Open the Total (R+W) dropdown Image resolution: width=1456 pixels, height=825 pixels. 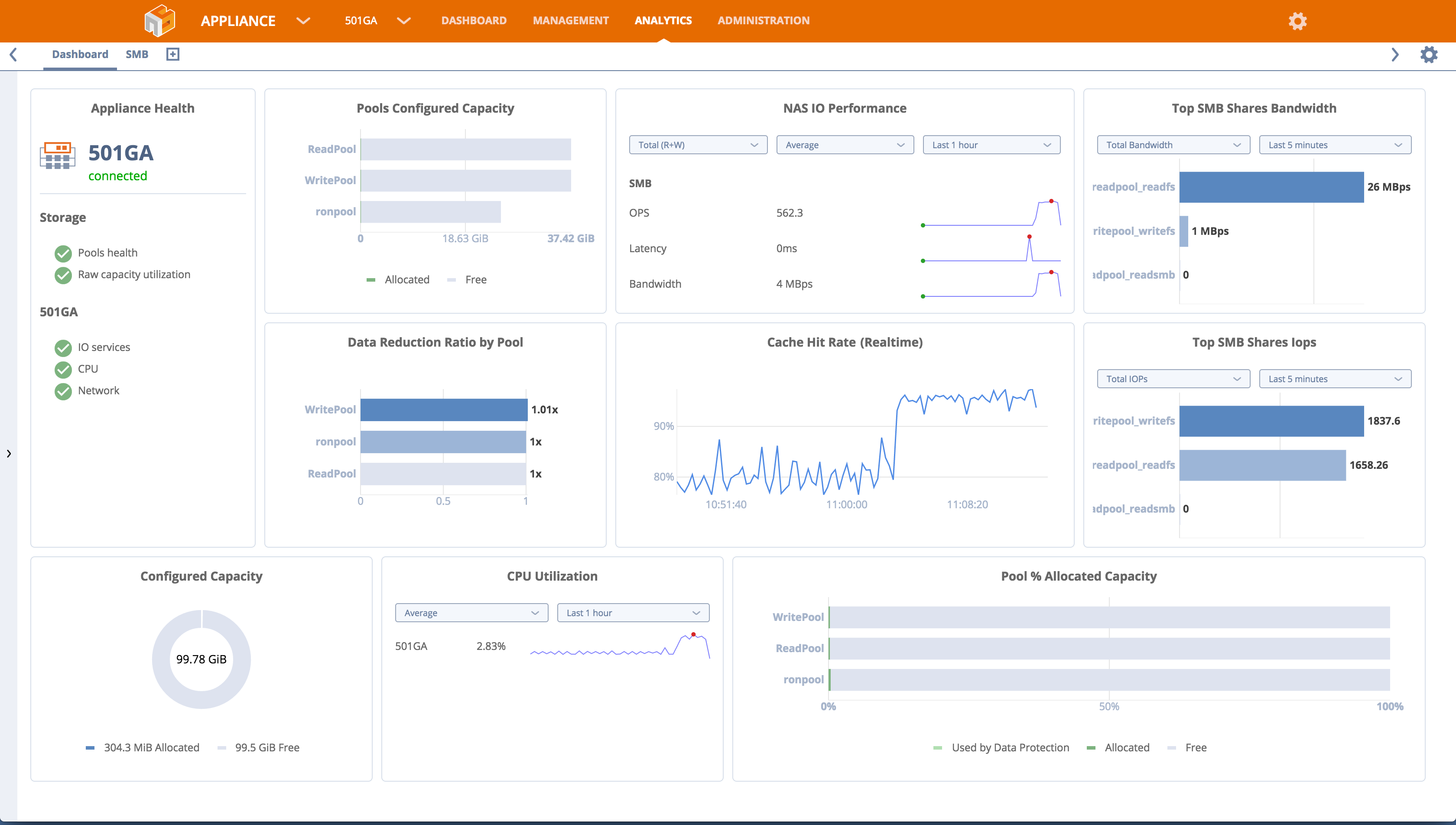pyautogui.click(x=697, y=144)
